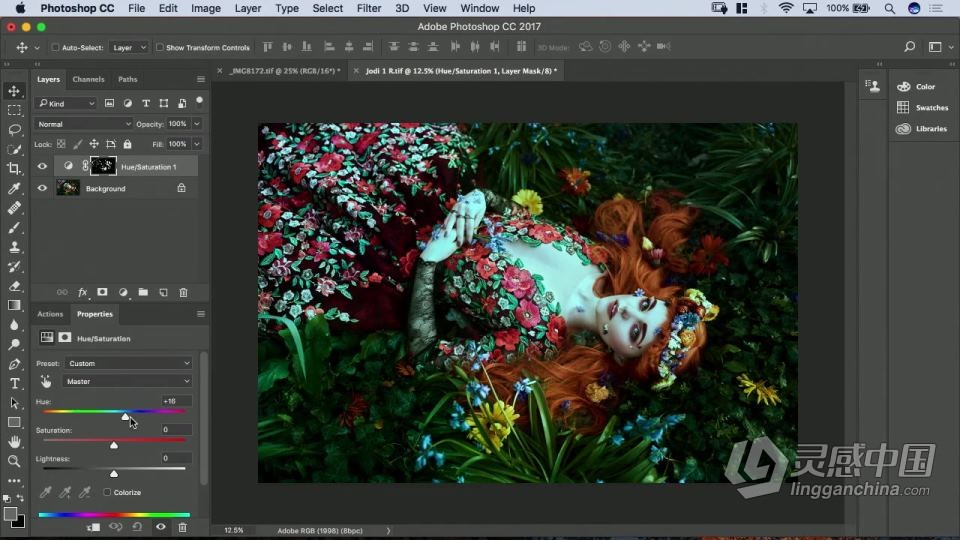Select the Eyedropper tool in toolbar
The height and width of the screenshot is (540, 960).
(14, 188)
